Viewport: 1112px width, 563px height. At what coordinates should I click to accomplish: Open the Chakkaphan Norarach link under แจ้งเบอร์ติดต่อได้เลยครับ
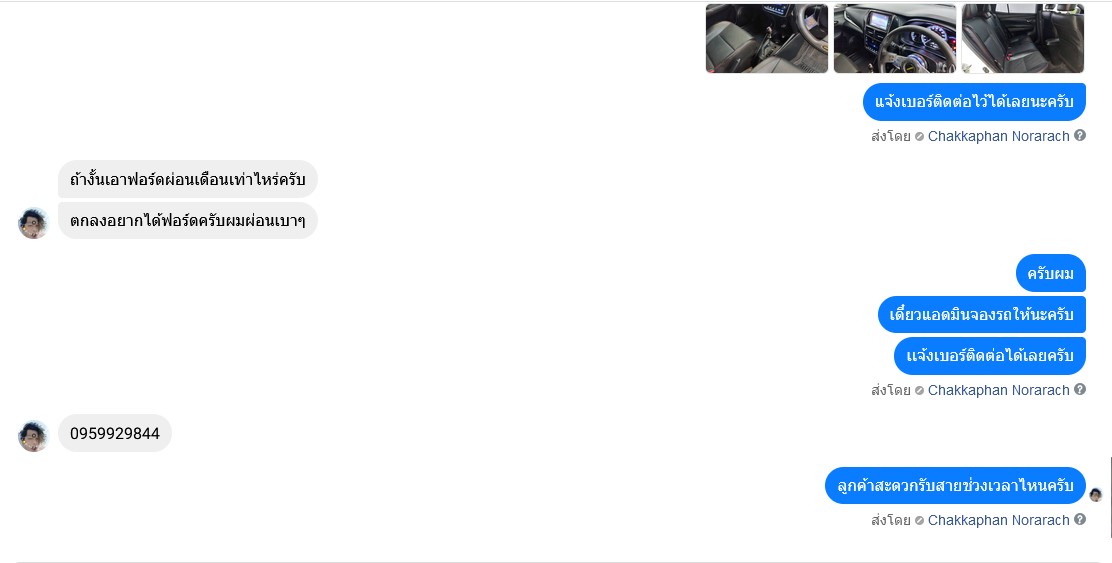999,390
